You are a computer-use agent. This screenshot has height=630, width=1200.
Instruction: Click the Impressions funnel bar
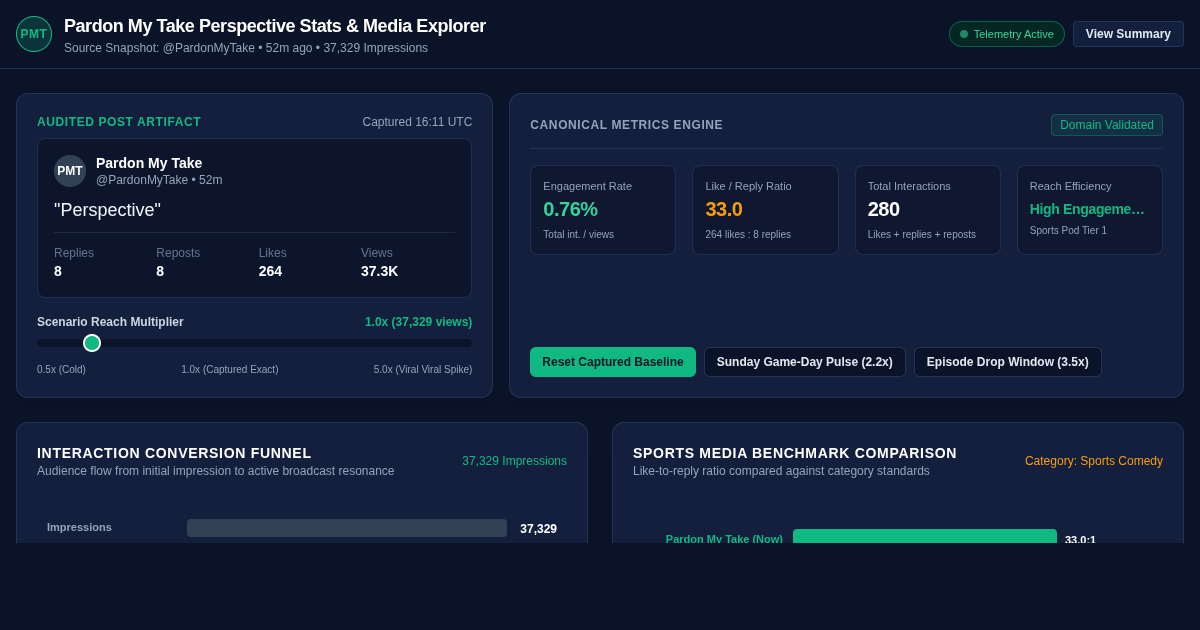click(347, 528)
